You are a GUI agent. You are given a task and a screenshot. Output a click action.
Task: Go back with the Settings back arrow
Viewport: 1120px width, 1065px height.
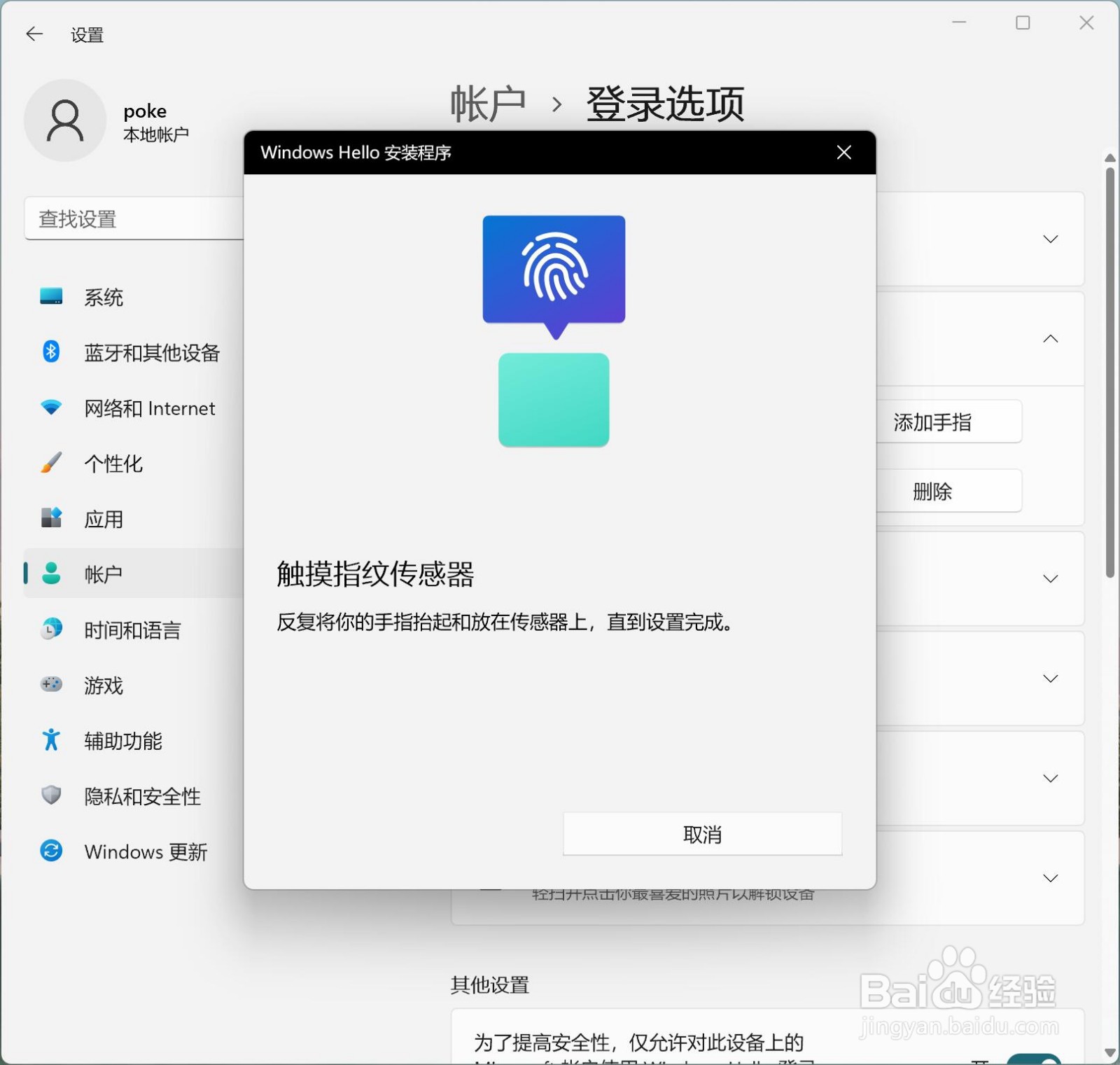[x=34, y=34]
